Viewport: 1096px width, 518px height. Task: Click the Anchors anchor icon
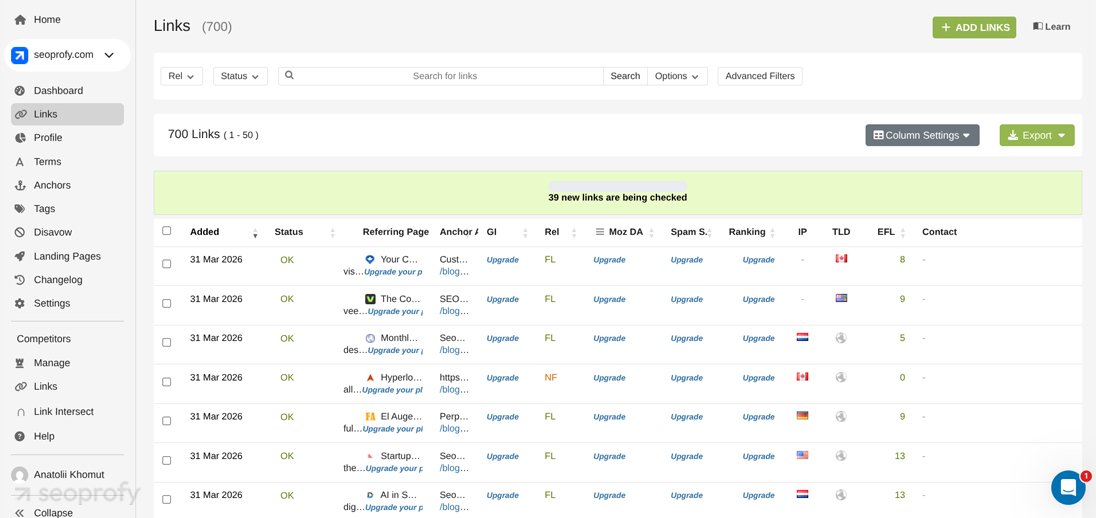tap(20, 185)
